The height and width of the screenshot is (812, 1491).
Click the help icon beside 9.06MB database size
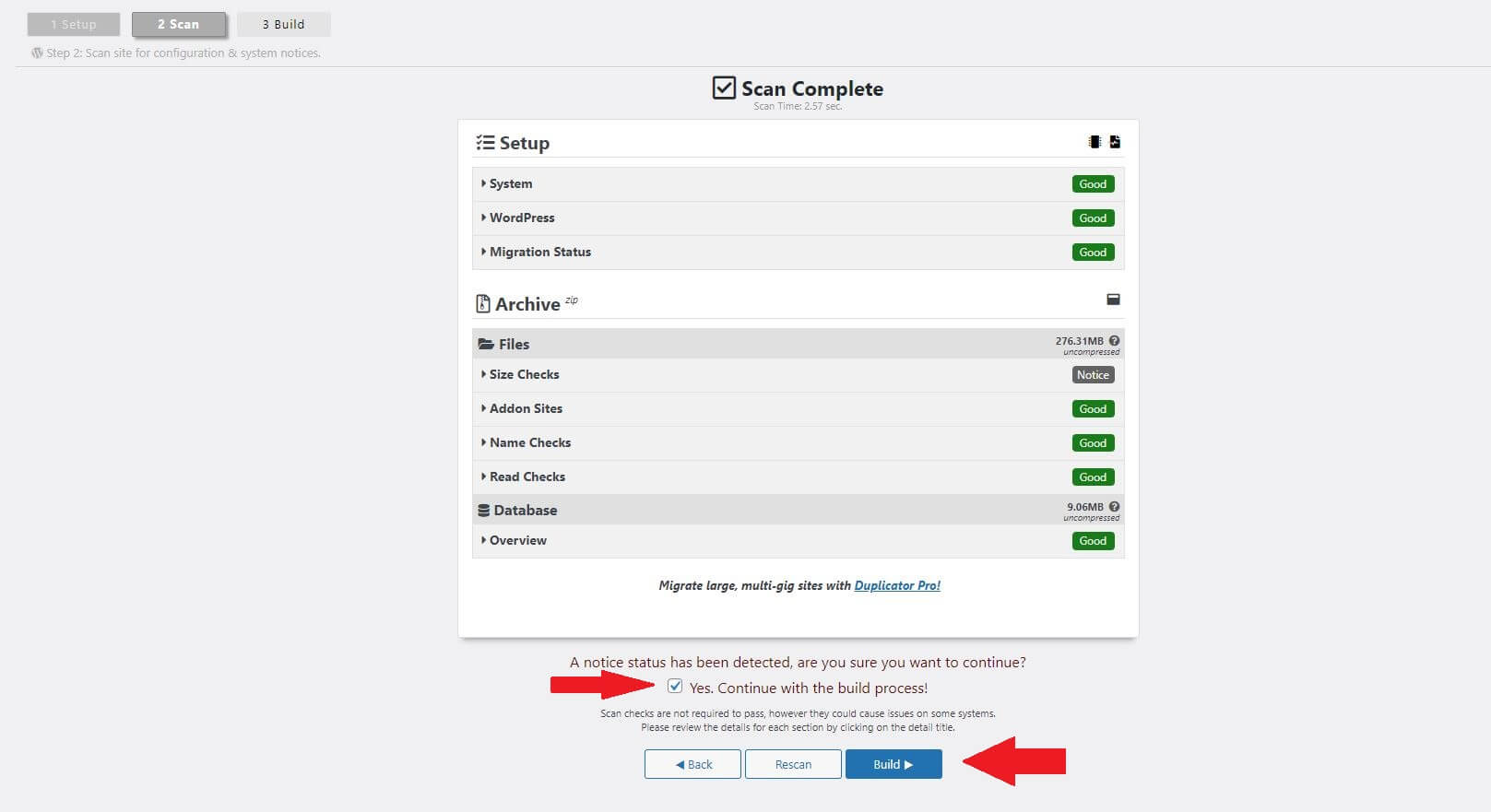pyautogui.click(x=1114, y=506)
